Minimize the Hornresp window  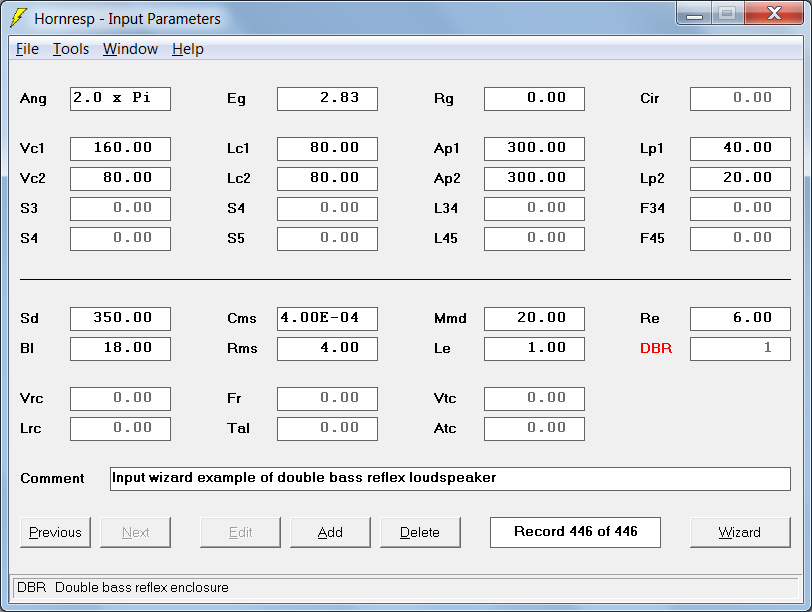tap(694, 14)
